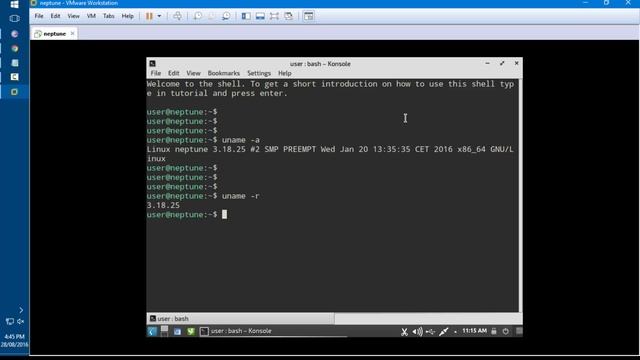Screen dimensions: 640x360
Task: Enter VMware full screen mode
Action: (274, 16)
